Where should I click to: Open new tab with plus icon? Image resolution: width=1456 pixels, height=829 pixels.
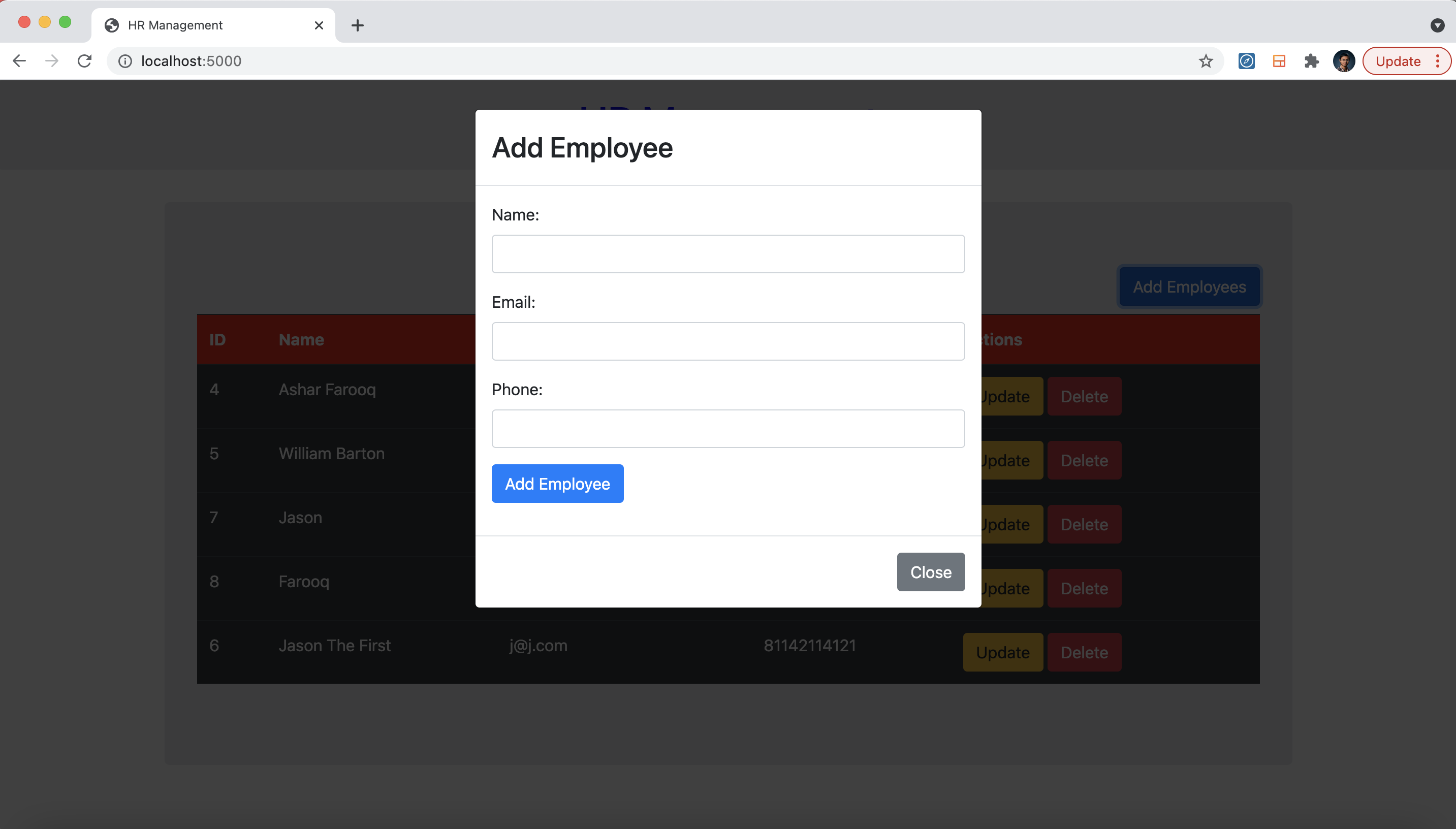357,25
